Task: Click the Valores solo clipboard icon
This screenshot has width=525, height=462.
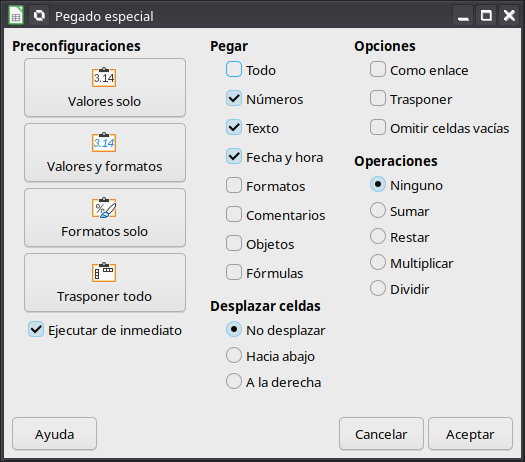Action: tap(104, 77)
